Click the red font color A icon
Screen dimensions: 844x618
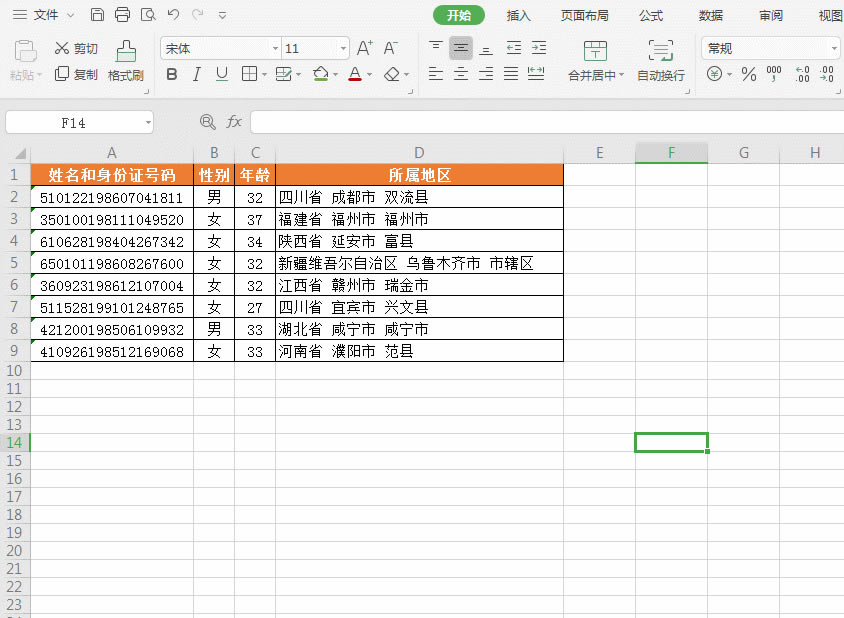pyautogui.click(x=355, y=74)
